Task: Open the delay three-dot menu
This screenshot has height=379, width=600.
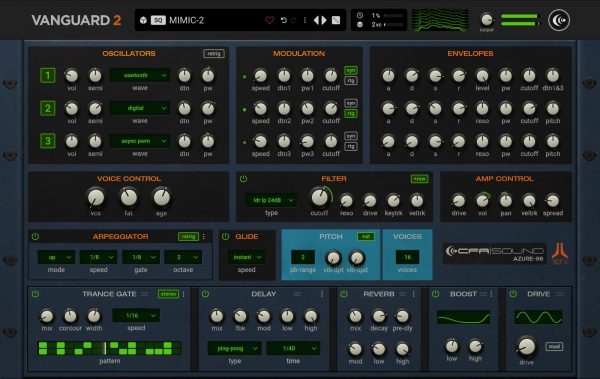Action: 322,294
